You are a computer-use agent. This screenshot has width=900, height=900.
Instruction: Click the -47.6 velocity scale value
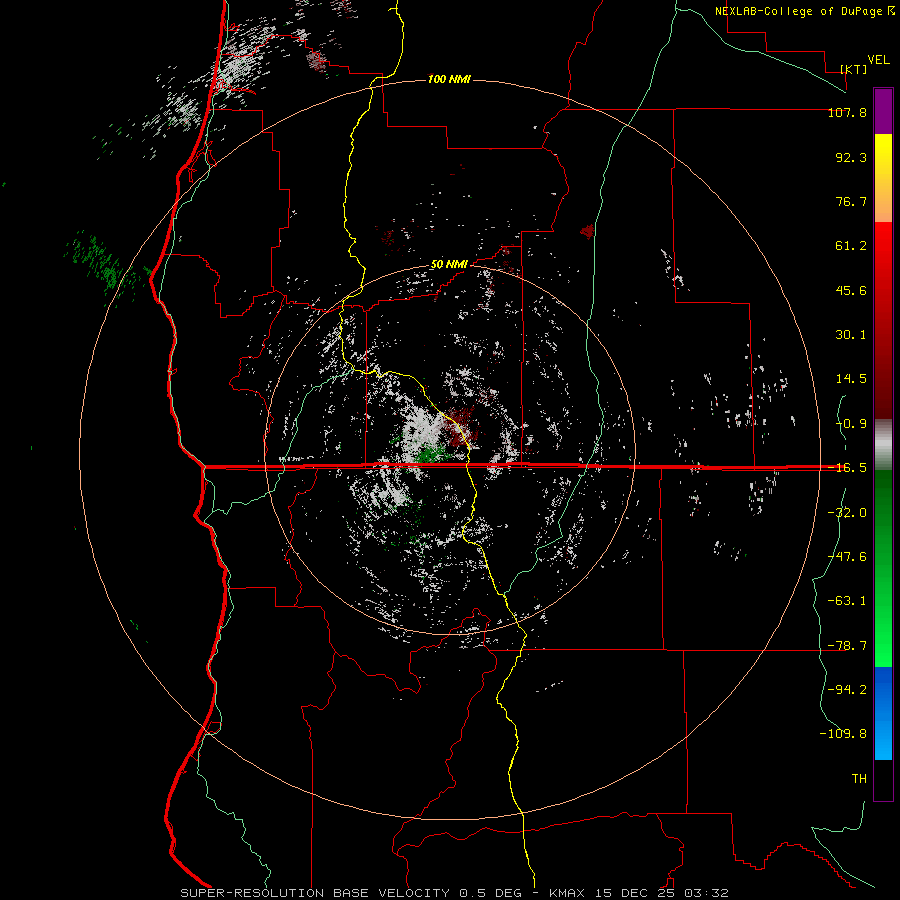point(847,557)
